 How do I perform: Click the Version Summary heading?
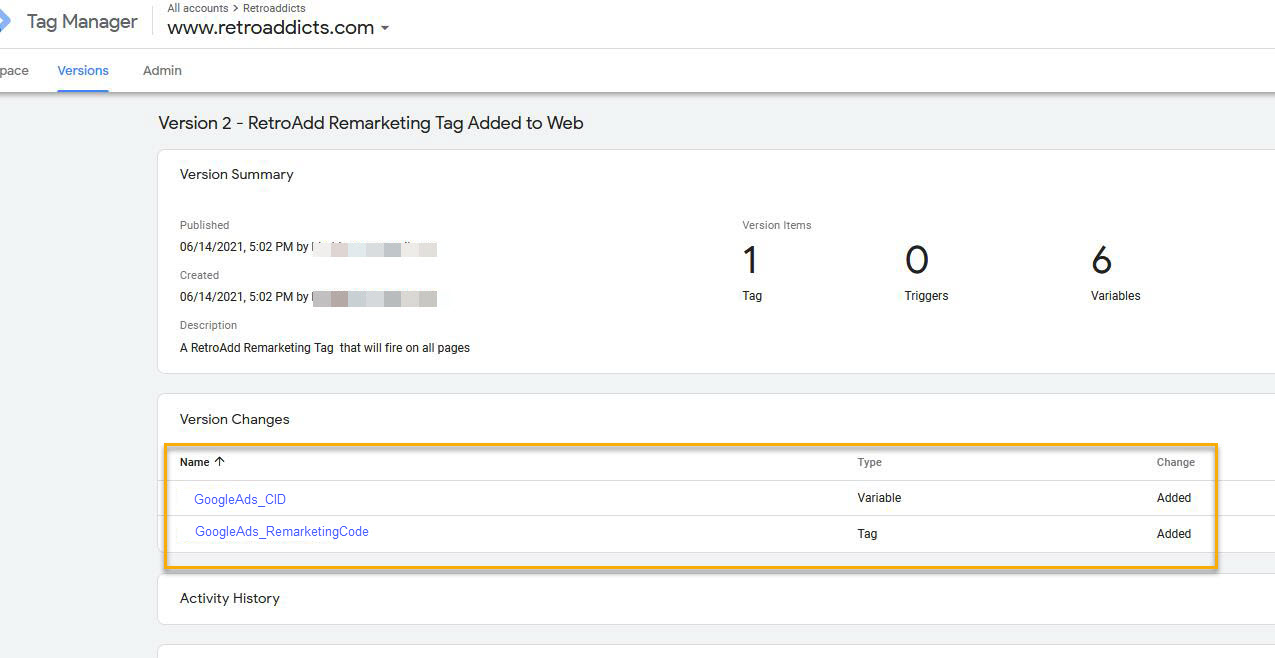(x=237, y=174)
